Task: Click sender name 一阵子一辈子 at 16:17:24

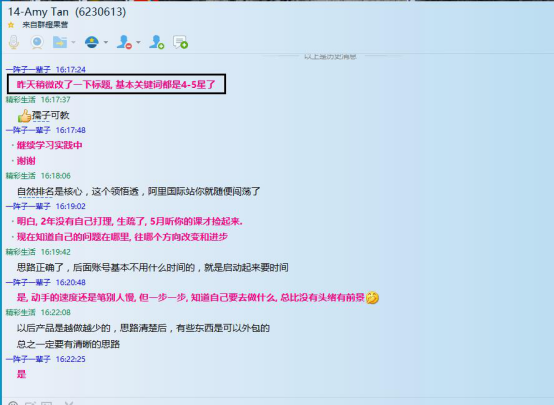Action: point(28,70)
